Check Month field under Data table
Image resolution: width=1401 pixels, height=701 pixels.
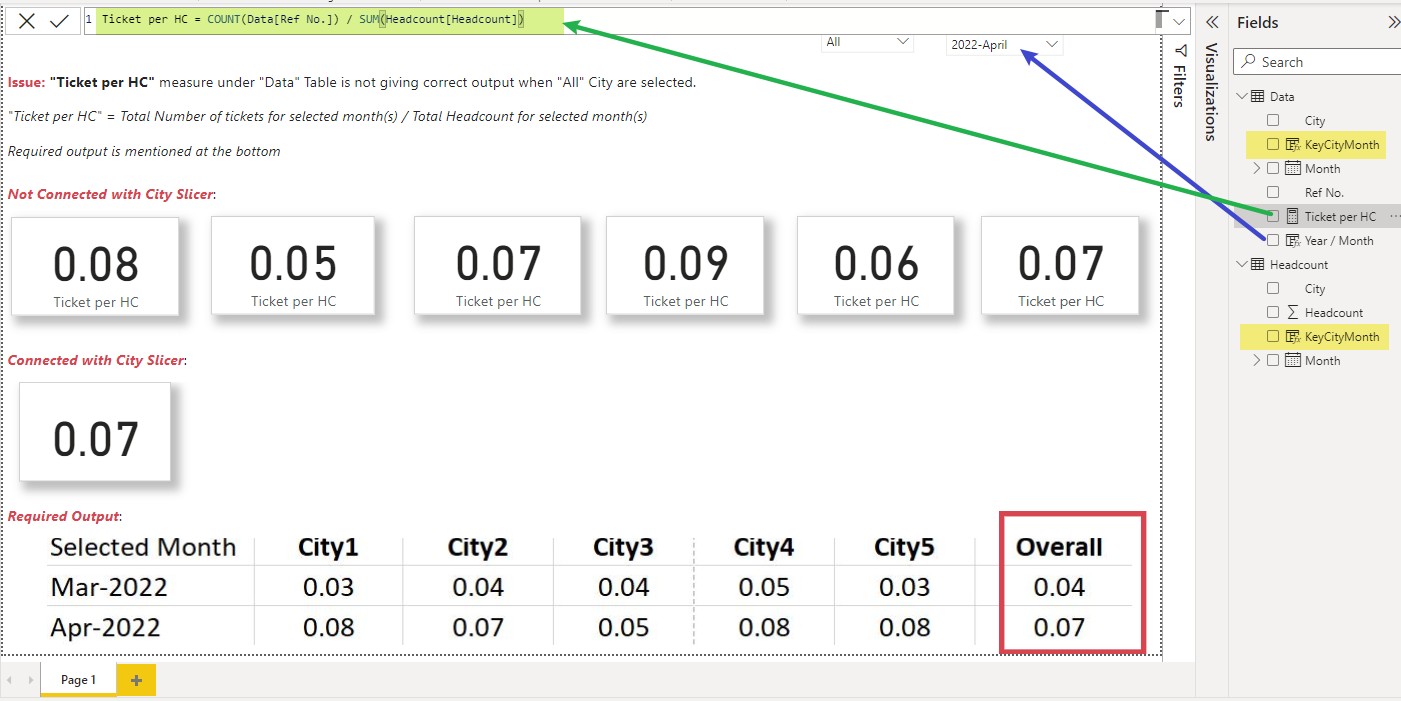(x=1273, y=168)
